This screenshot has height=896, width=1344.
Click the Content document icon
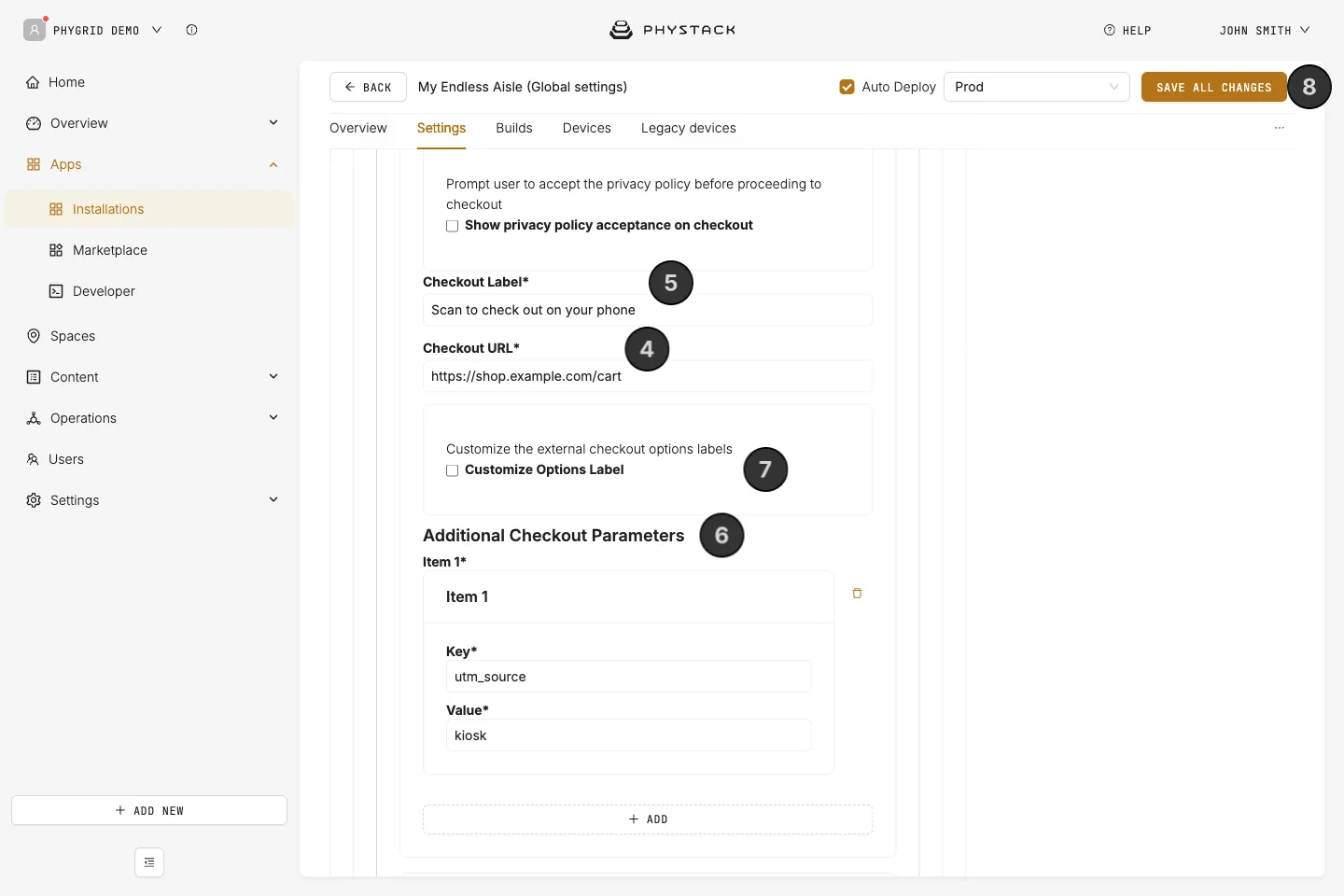(x=34, y=377)
